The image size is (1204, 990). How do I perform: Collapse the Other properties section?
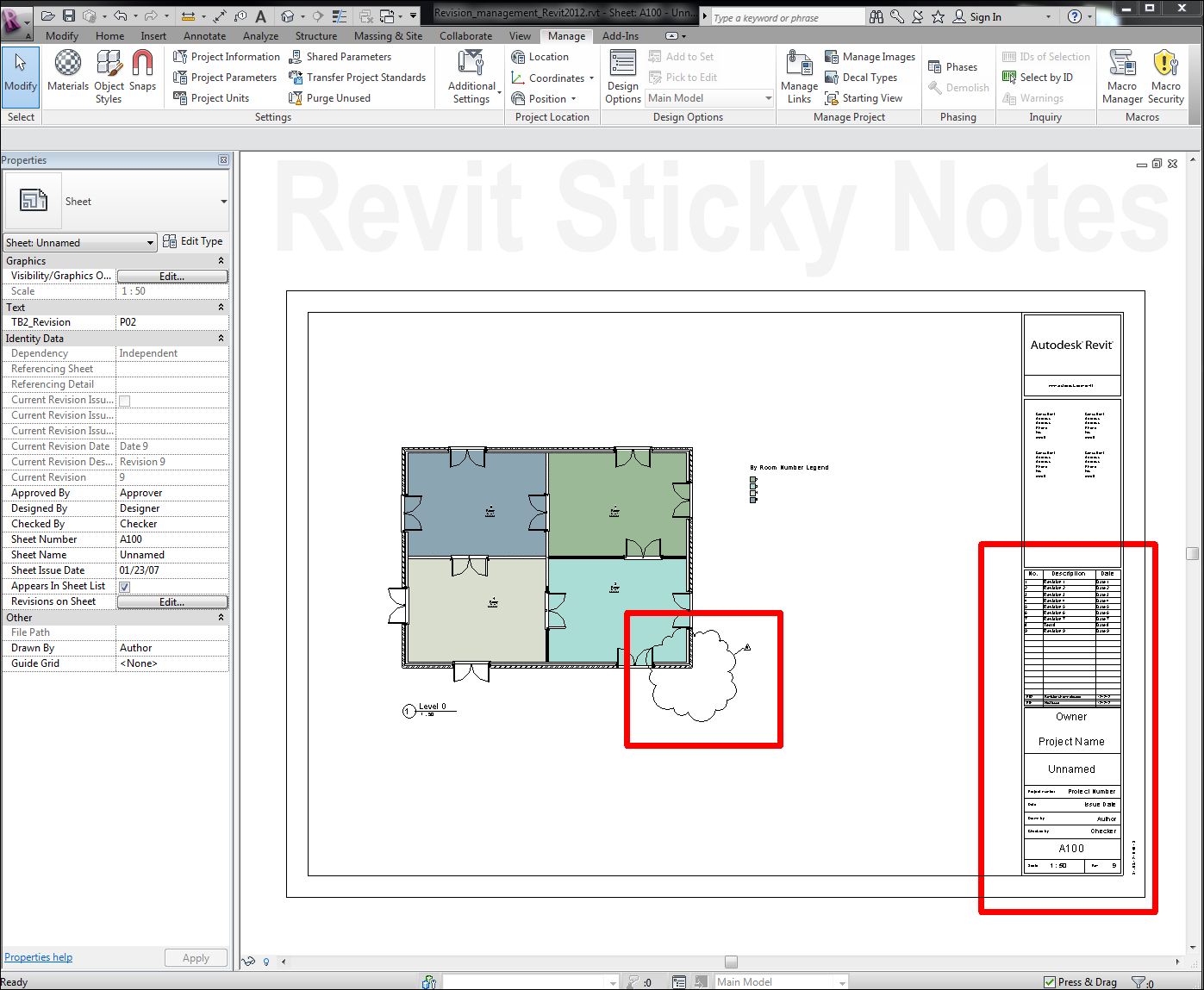click(x=221, y=618)
